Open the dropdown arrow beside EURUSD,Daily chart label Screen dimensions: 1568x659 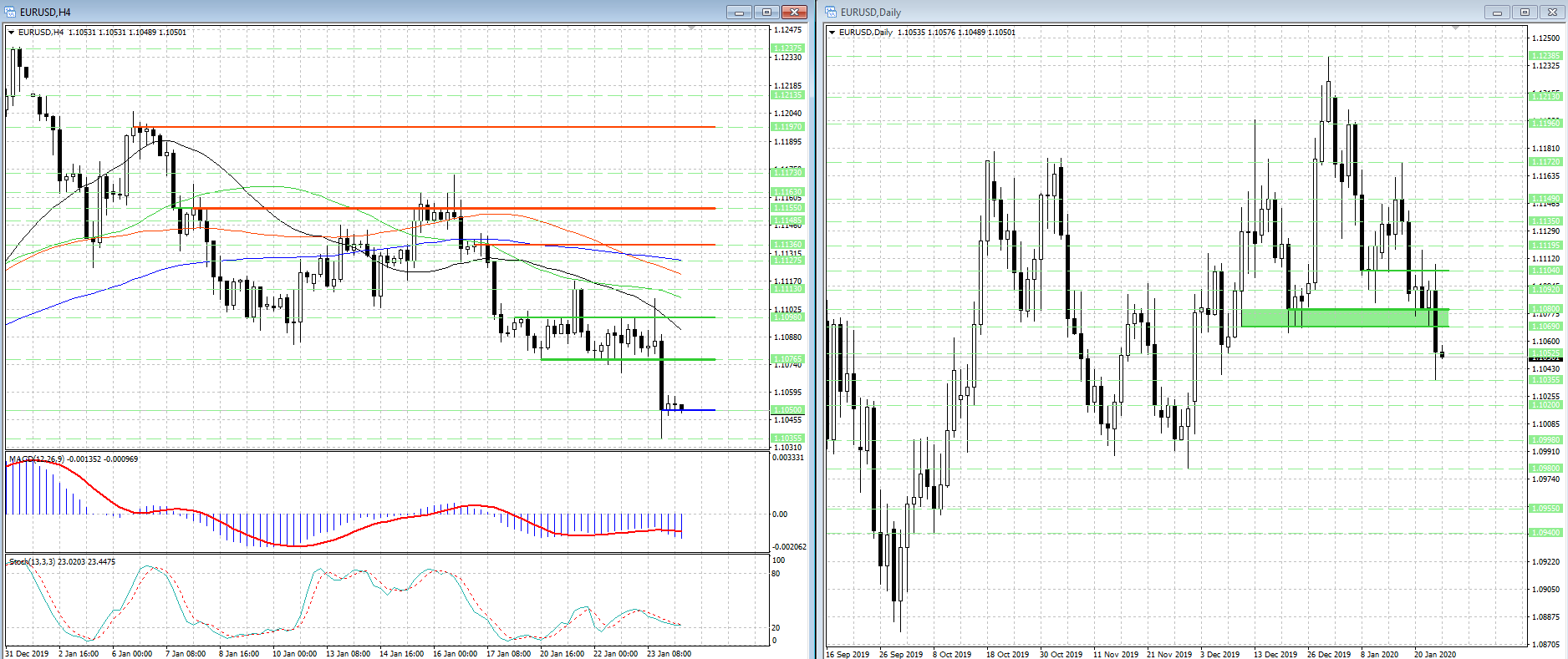tap(832, 33)
